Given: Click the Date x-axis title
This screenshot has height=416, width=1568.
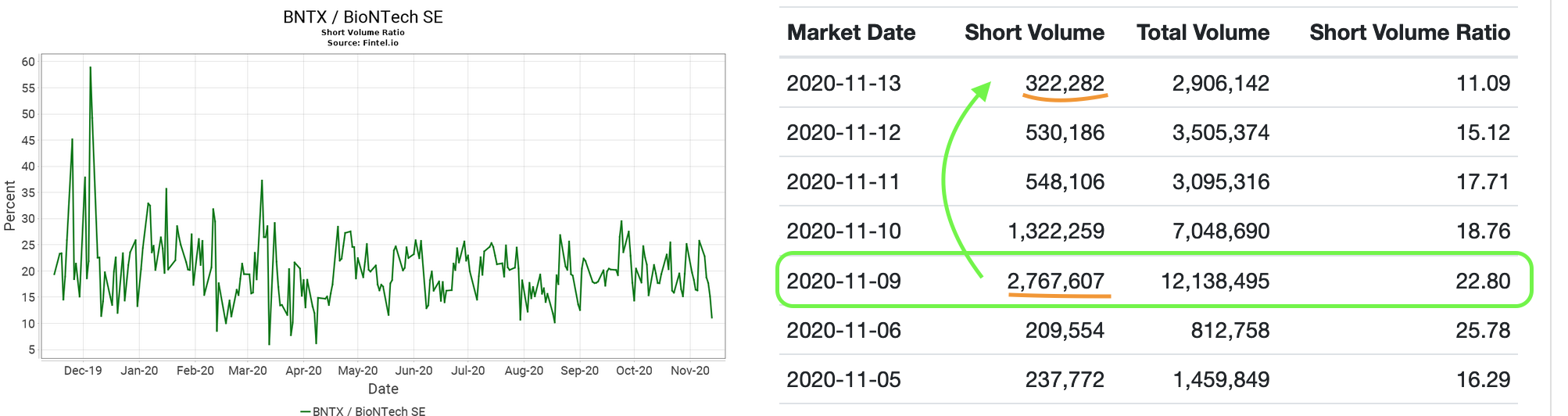Looking at the screenshot, I should click(383, 389).
